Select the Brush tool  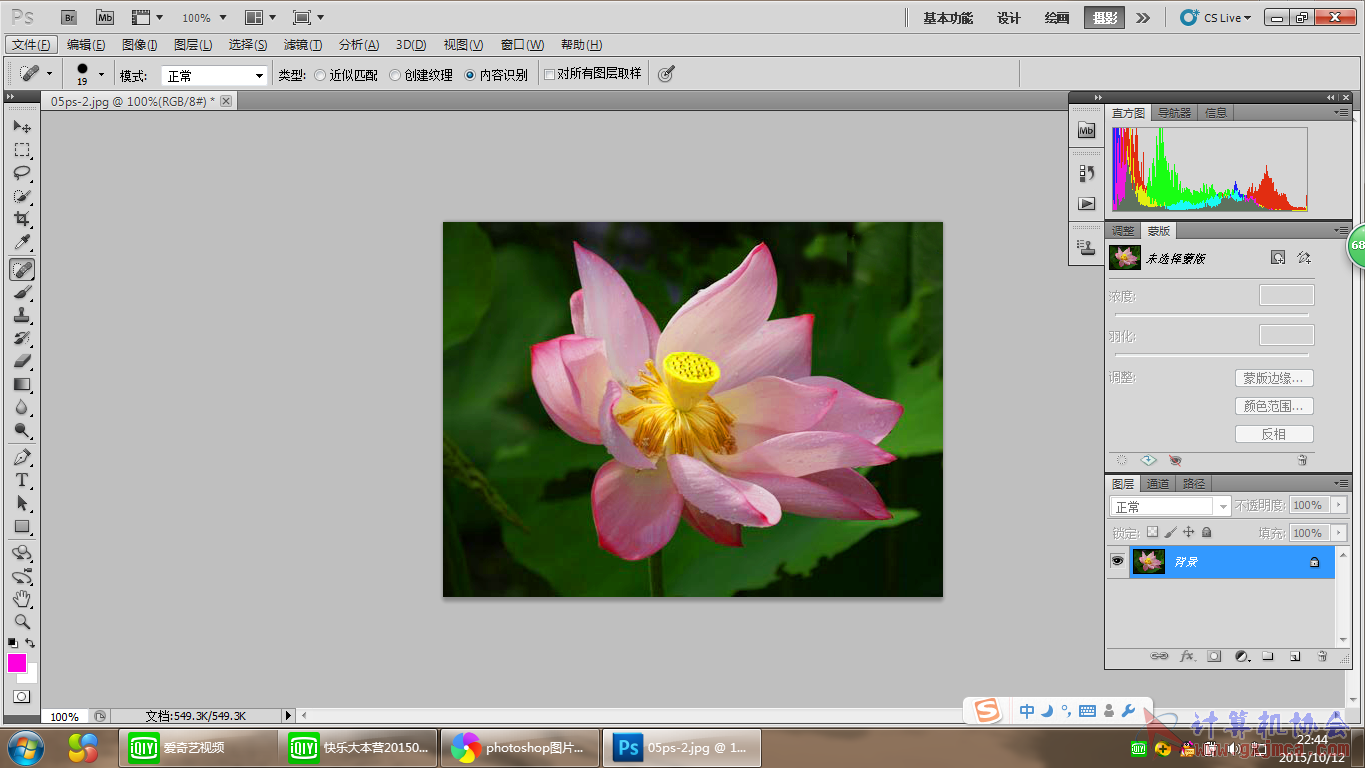tap(22, 292)
